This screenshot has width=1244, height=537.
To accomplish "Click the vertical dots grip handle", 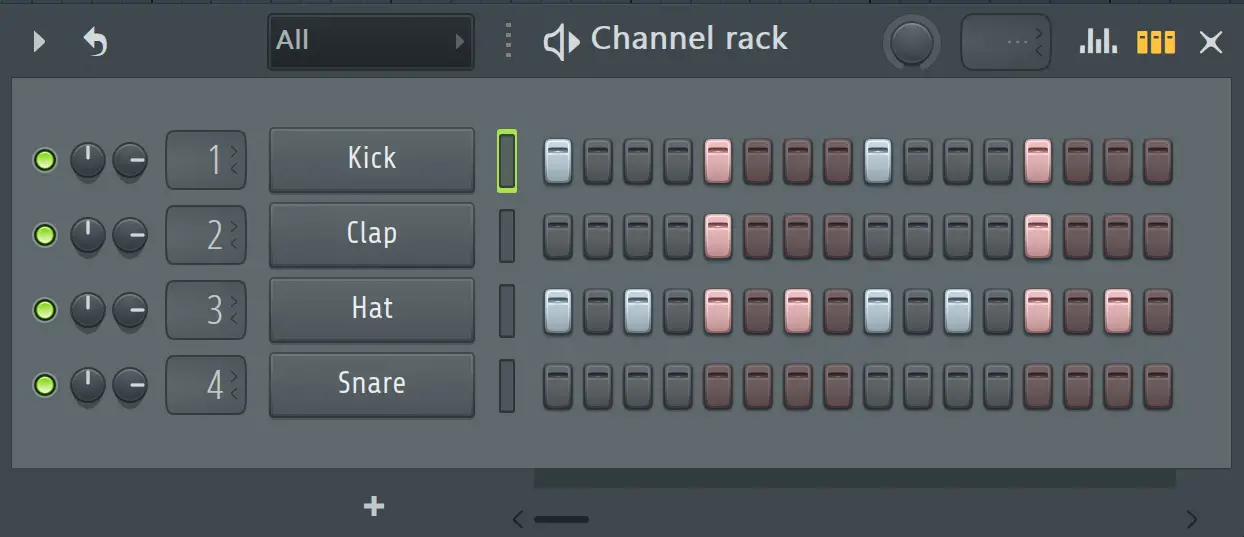I will (508, 41).
